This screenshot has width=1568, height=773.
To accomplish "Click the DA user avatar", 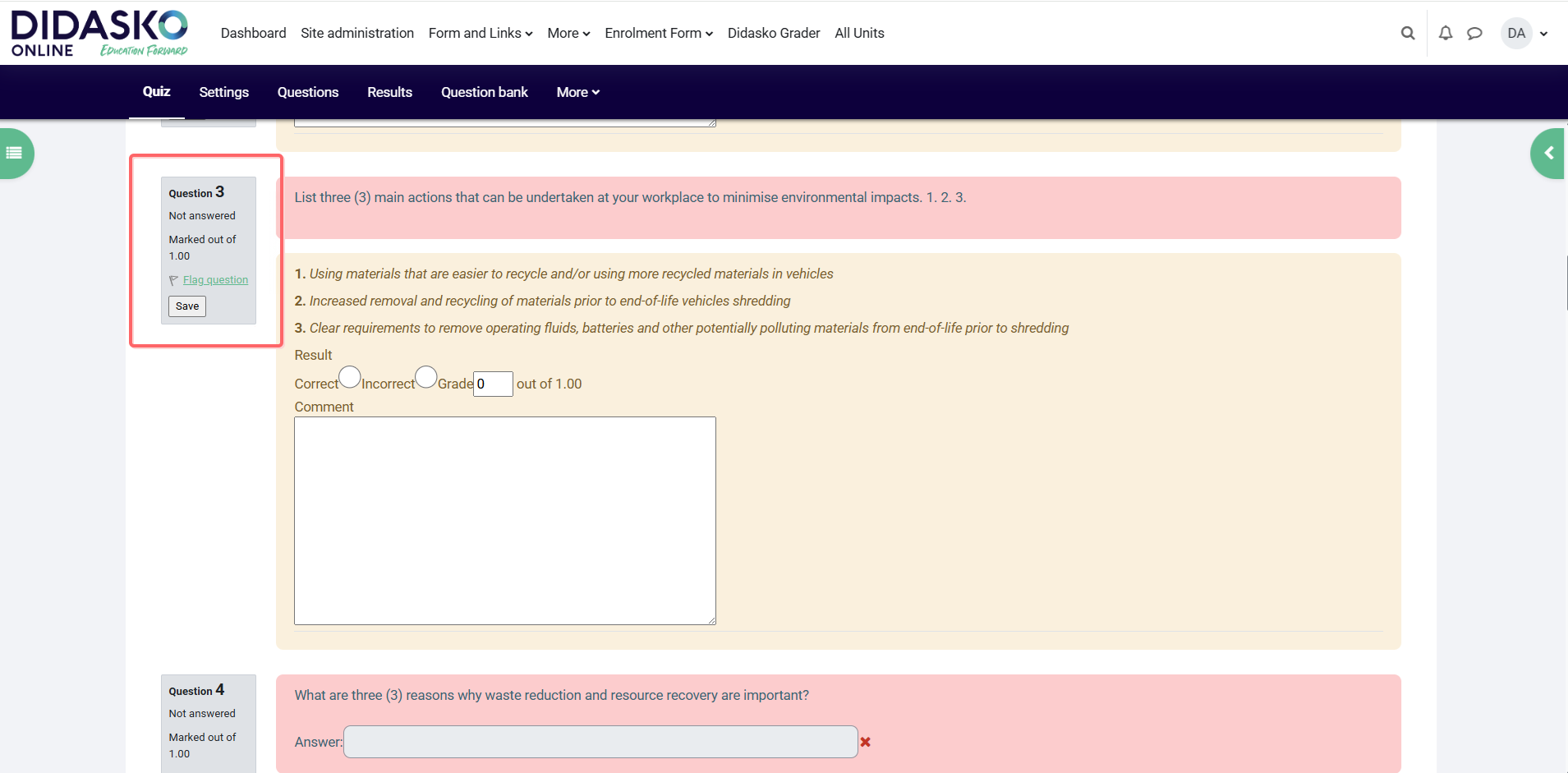I will tap(1515, 34).
